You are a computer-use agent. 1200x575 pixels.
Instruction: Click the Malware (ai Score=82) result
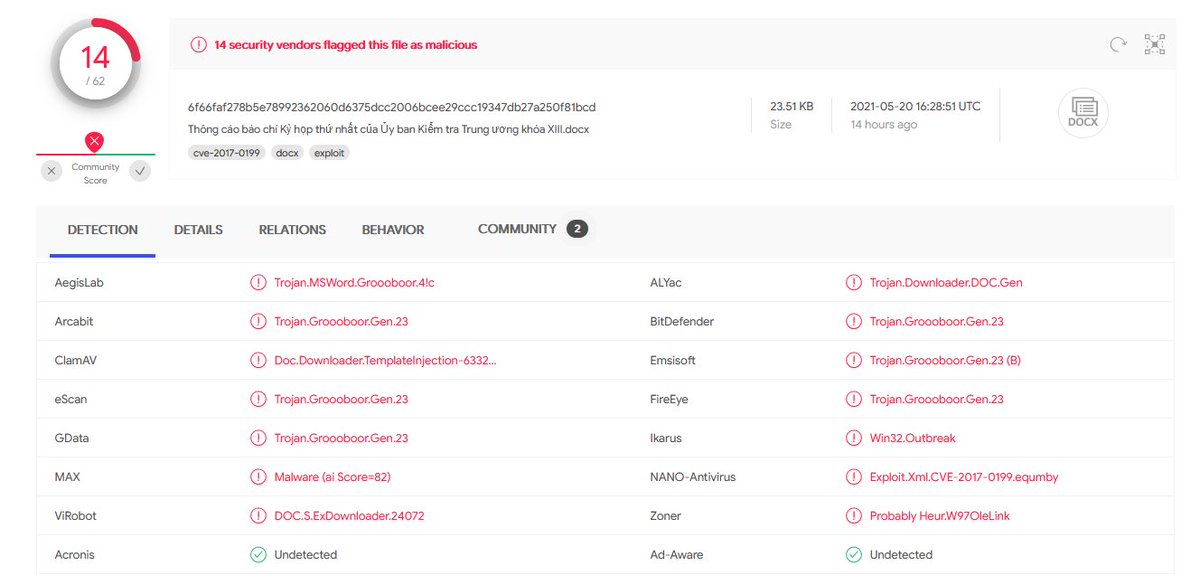[x=332, y=477]
